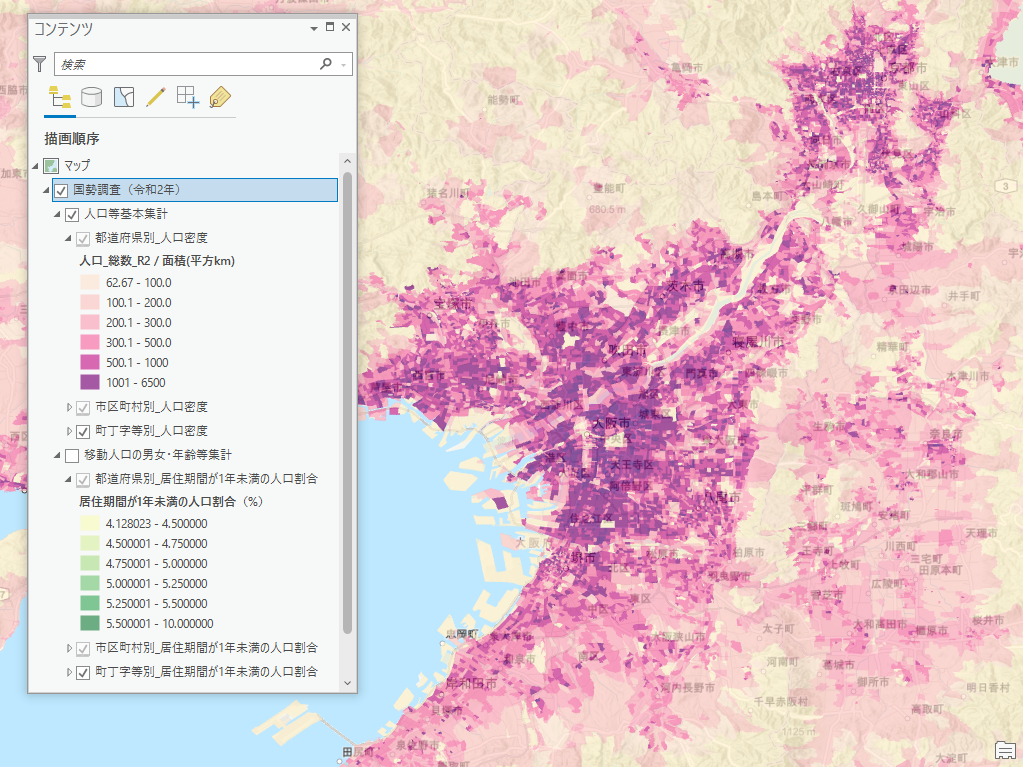The height and width of the screenshot is (767, 1023).
Task: Click the List By Selection icon
Action: [x=123, y=97]
